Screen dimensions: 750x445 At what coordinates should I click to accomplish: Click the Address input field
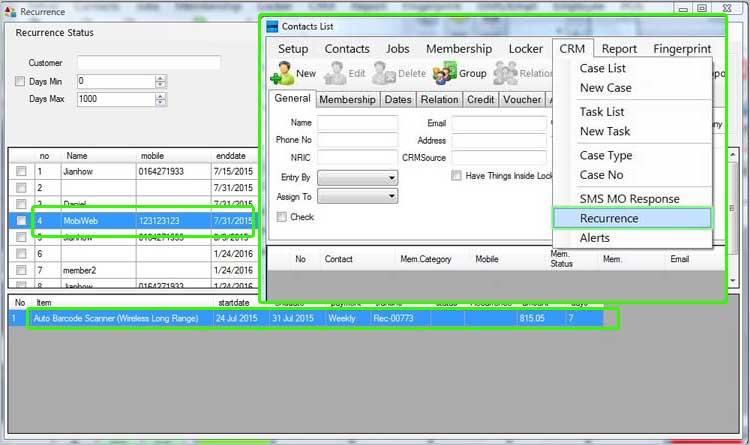click(x=499, y=141)
